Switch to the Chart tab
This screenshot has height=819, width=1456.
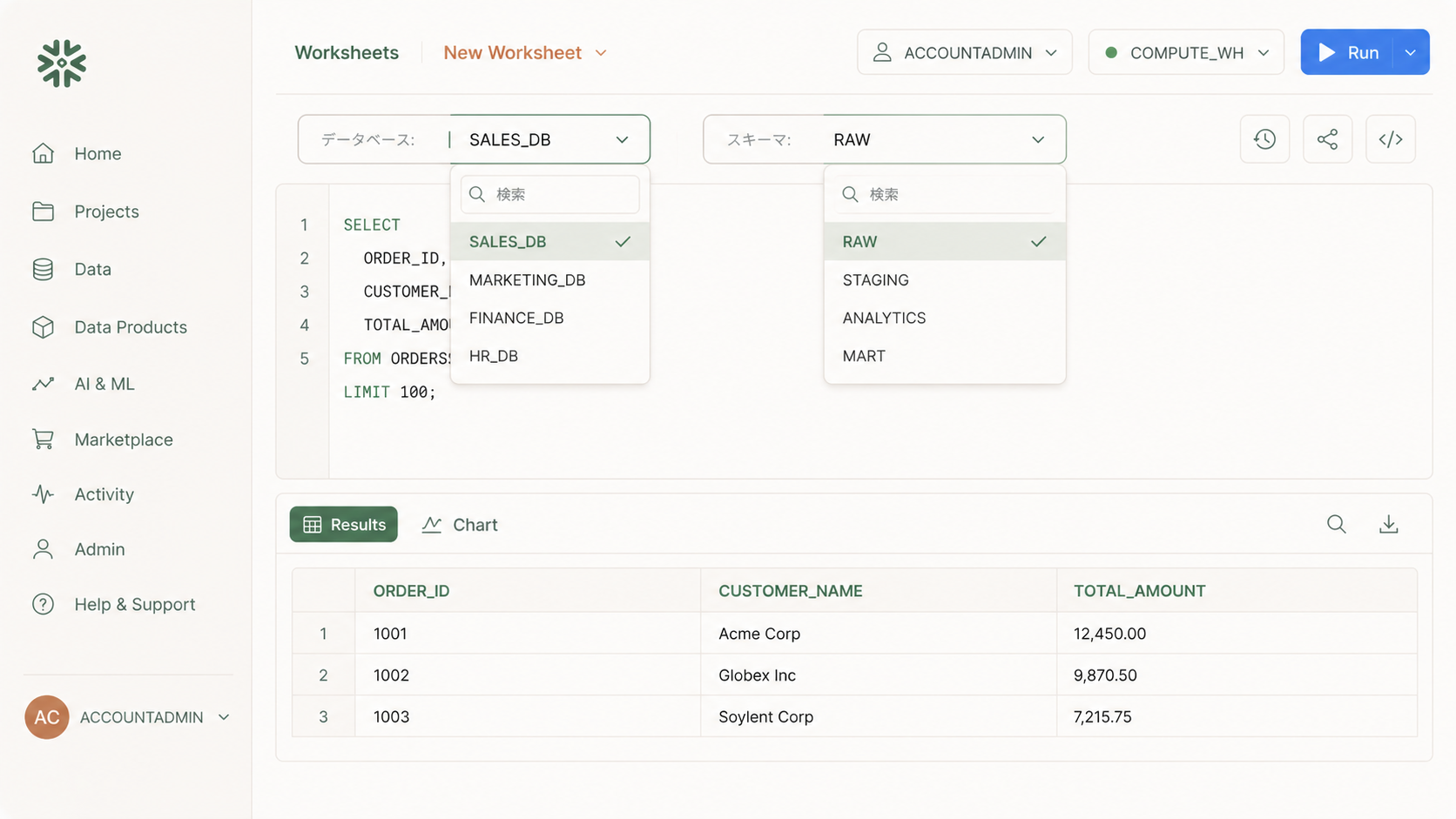tap(460, 525)
